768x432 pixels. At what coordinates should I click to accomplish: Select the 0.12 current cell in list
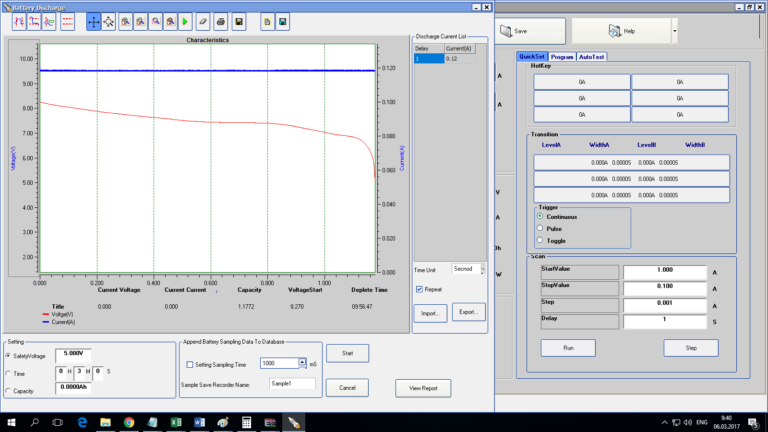[459, 59]
